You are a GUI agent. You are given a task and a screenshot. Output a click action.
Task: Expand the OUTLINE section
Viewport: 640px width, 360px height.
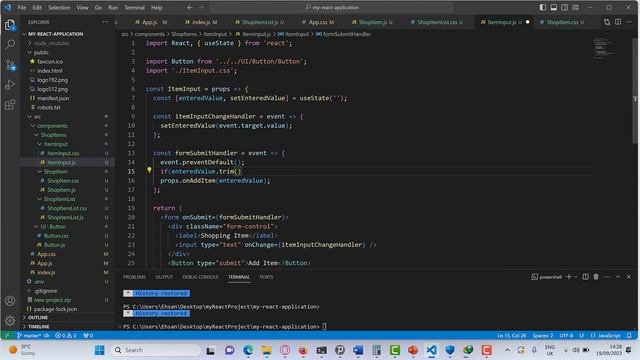[x=38, y=318]
